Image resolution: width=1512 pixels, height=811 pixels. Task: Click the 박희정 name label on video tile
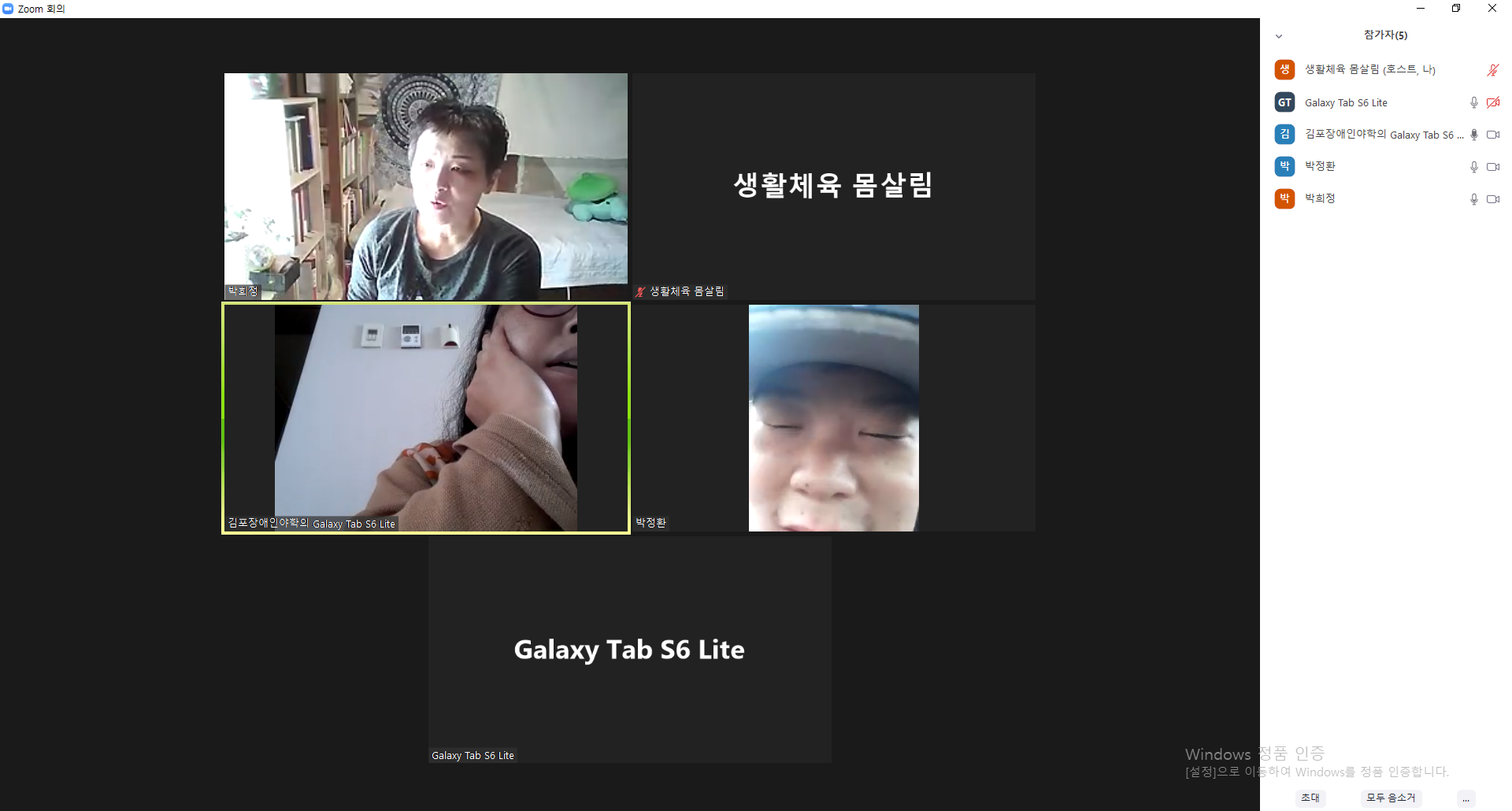pyautogui.click(x=243, y=291)
